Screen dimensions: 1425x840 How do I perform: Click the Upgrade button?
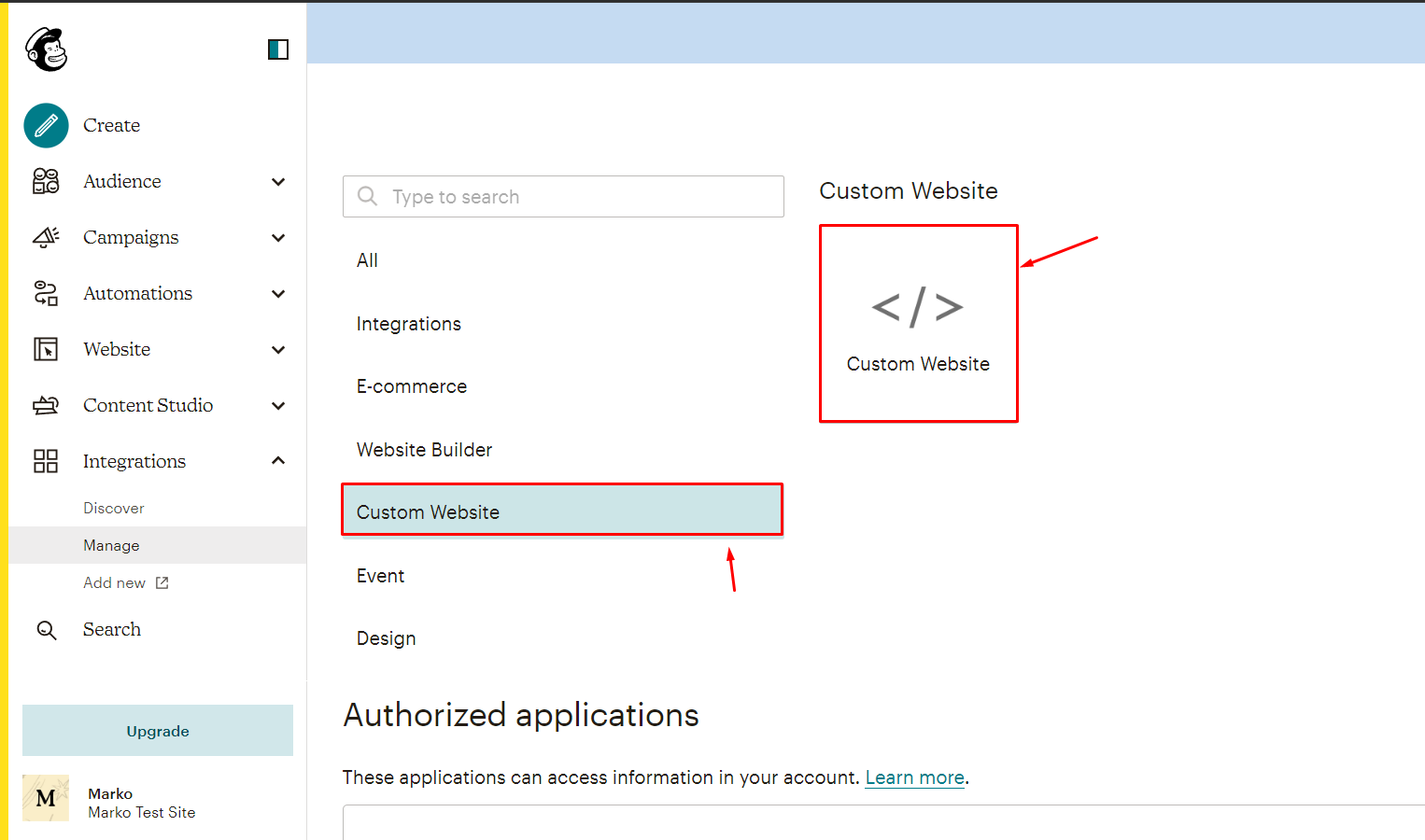[158, 731]
